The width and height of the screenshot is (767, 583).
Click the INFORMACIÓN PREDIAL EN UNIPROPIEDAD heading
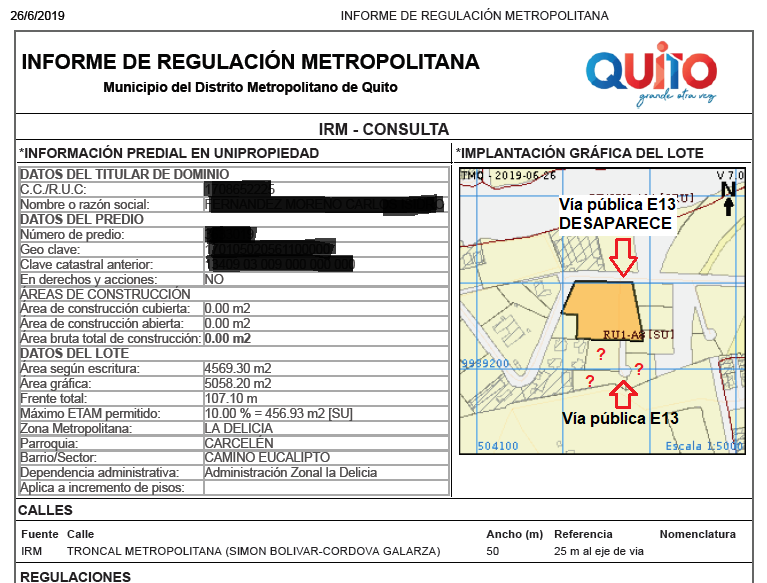169,153
